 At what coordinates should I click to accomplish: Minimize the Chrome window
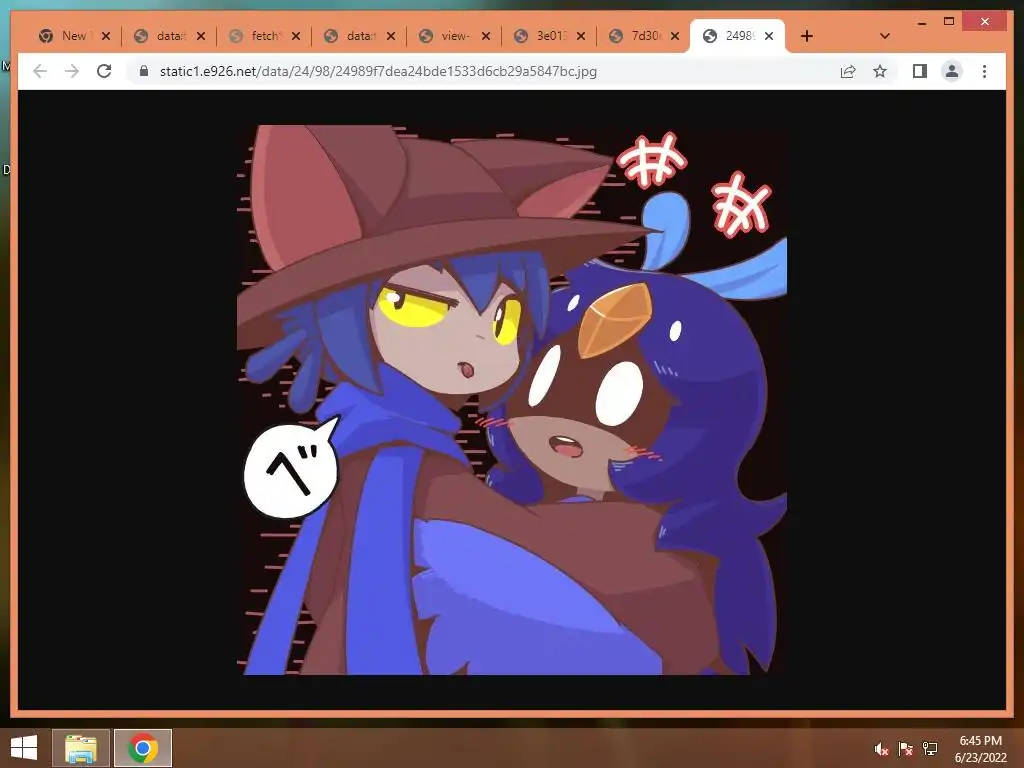[x=922, y=22]
